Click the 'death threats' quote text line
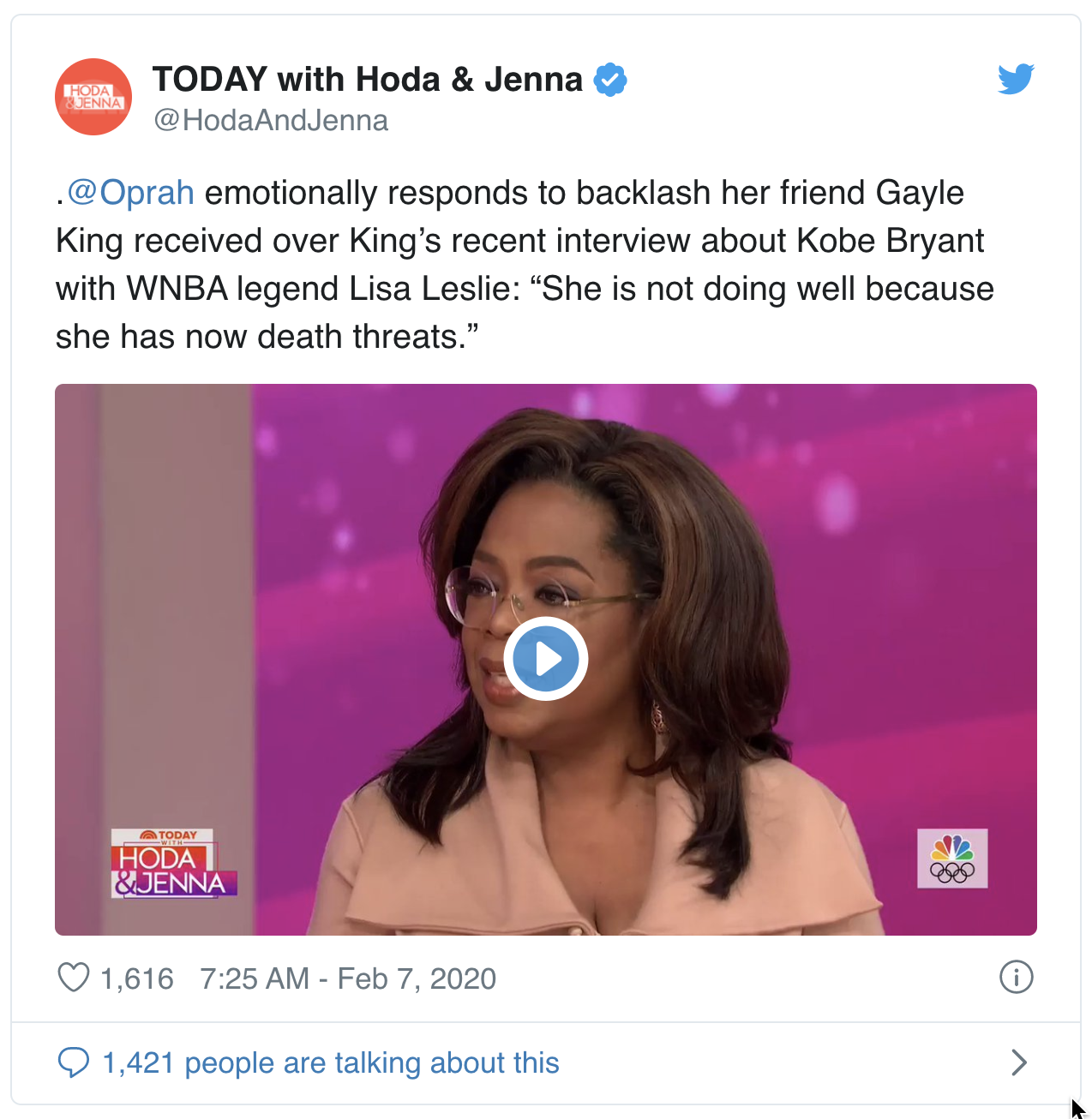This screenshot has height=1119, width=1092. tap(267, 337)
